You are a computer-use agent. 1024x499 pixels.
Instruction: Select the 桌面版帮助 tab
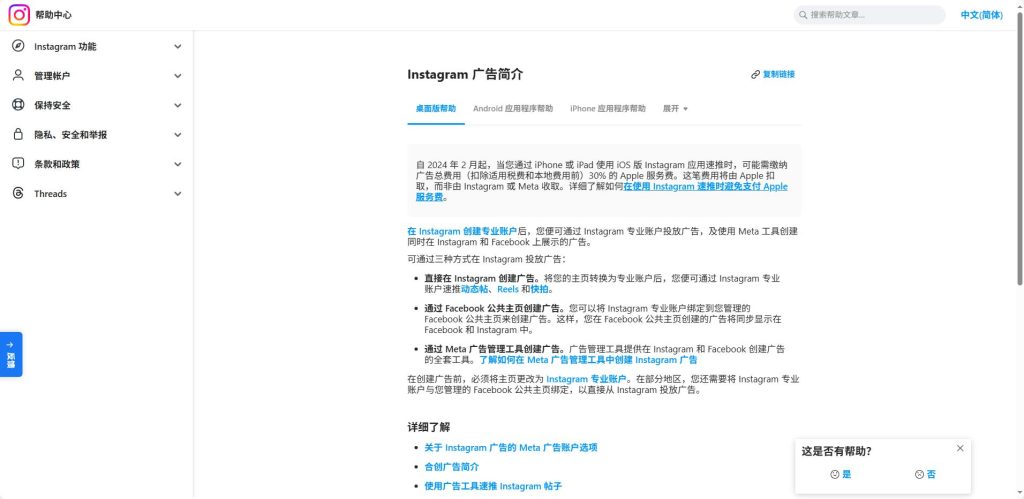coord(436,108)
